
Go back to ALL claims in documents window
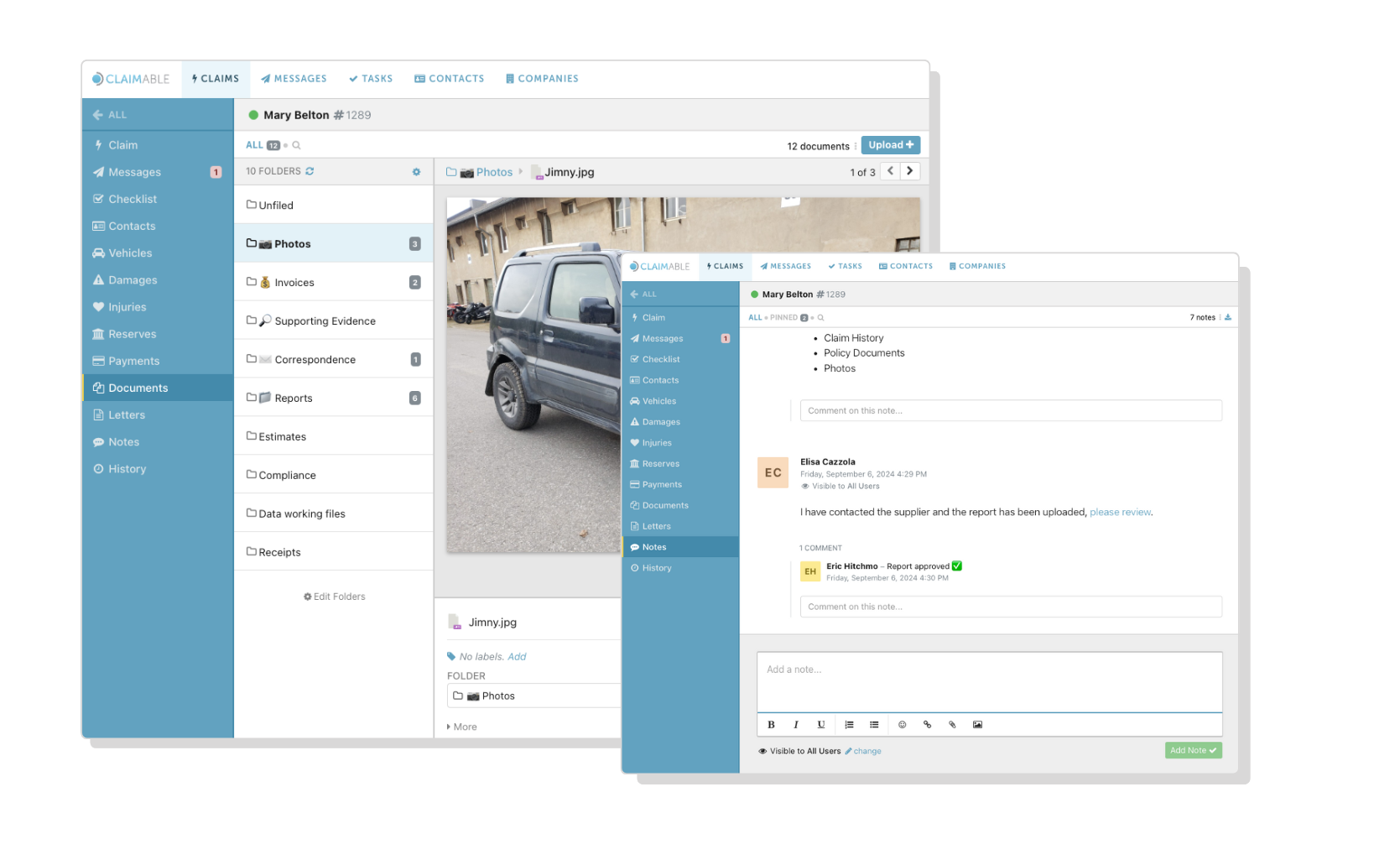[x=110, y=115]
